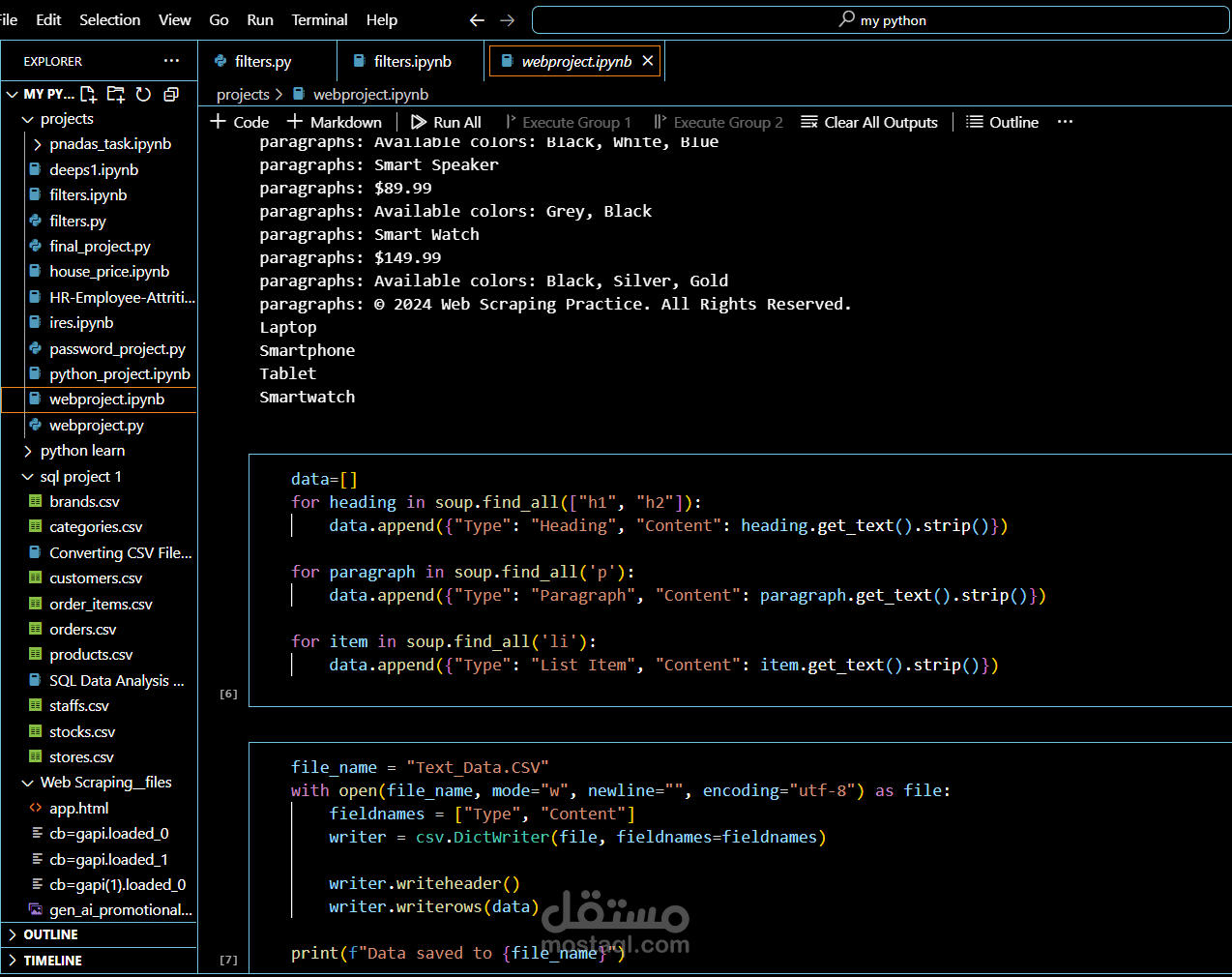Switch to the filters.ipynb tab

click(412, 61)
